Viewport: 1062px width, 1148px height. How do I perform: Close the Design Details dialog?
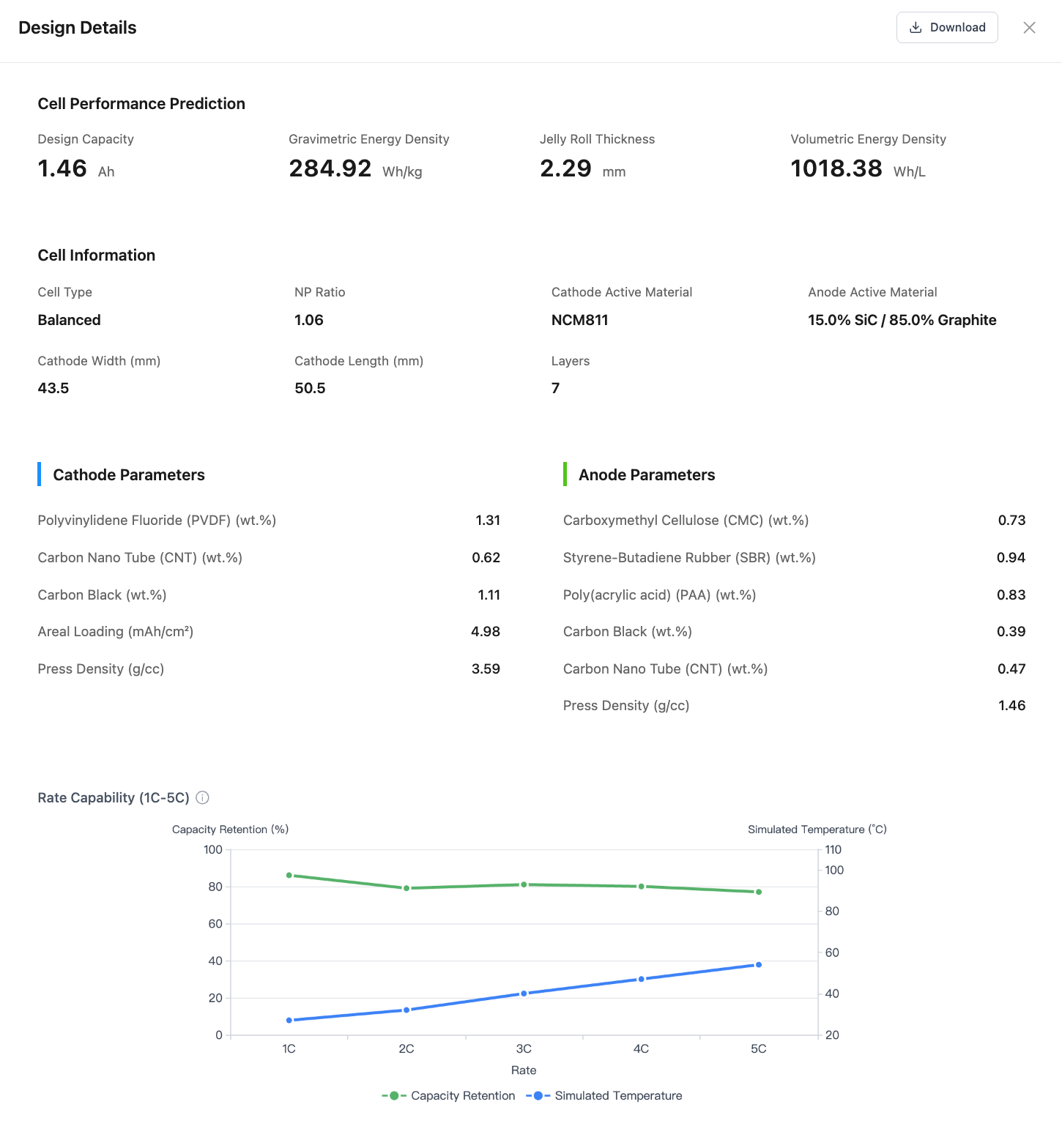(1029, 28)
